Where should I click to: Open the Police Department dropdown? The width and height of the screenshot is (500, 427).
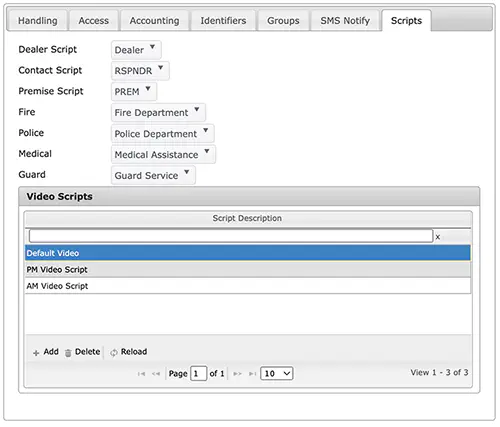[x=162, y=134]
